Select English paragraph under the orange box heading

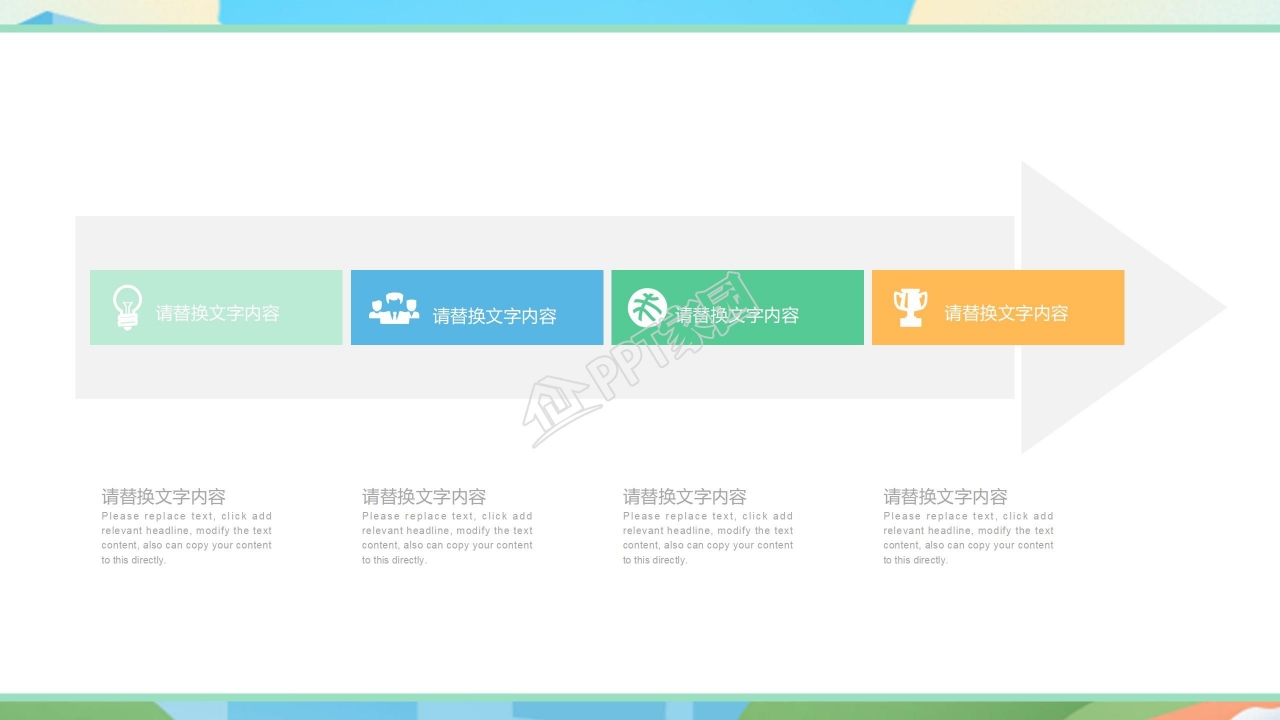[x=968, y=538]
